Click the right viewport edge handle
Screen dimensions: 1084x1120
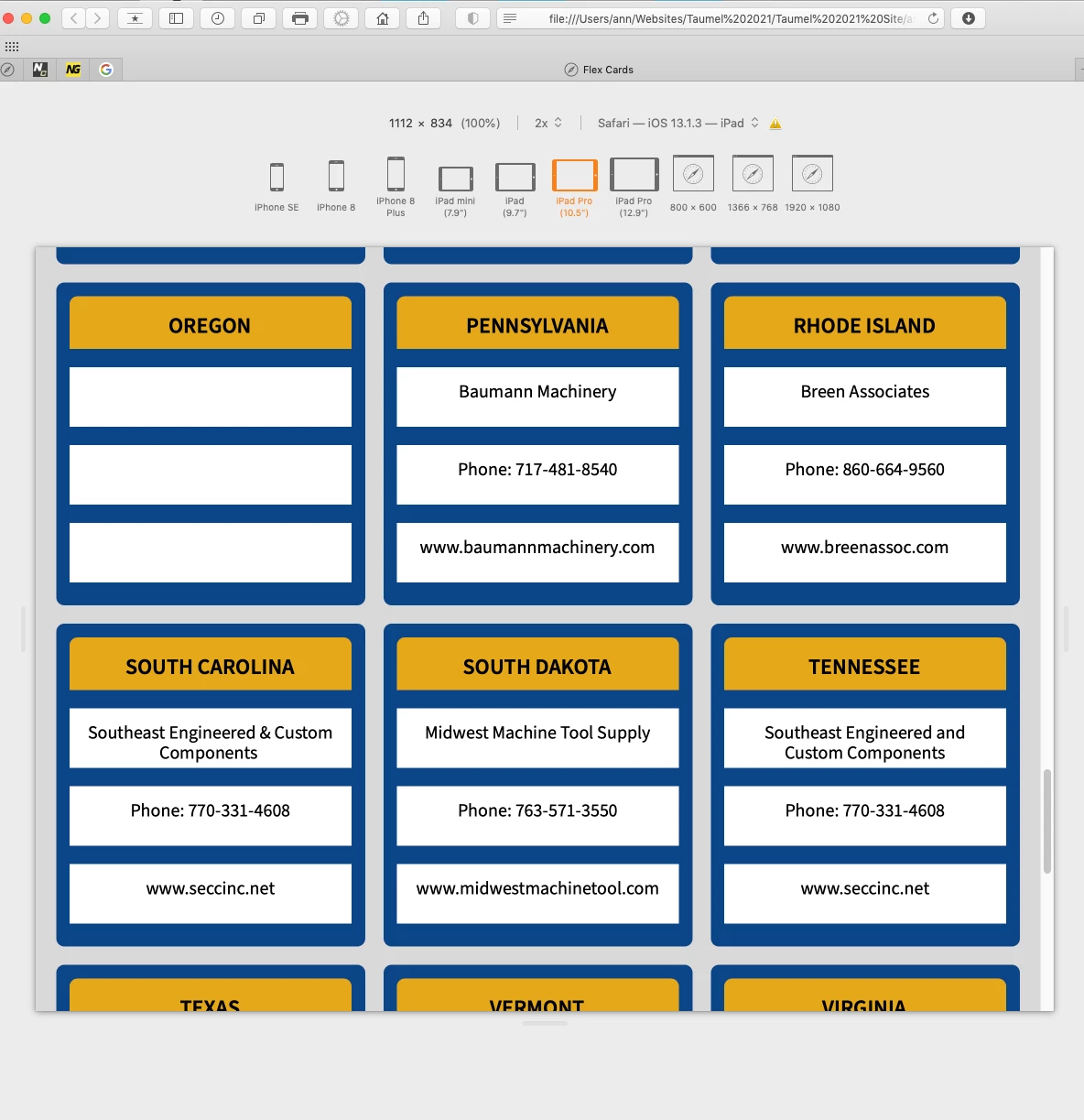1067,629
